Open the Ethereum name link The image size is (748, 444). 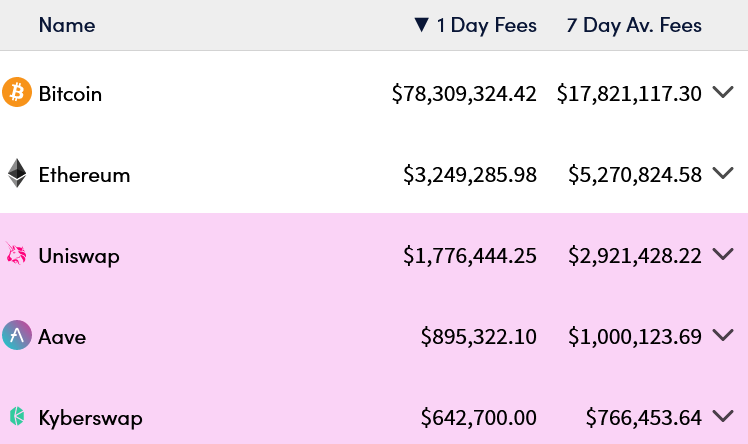click(84, 175)
